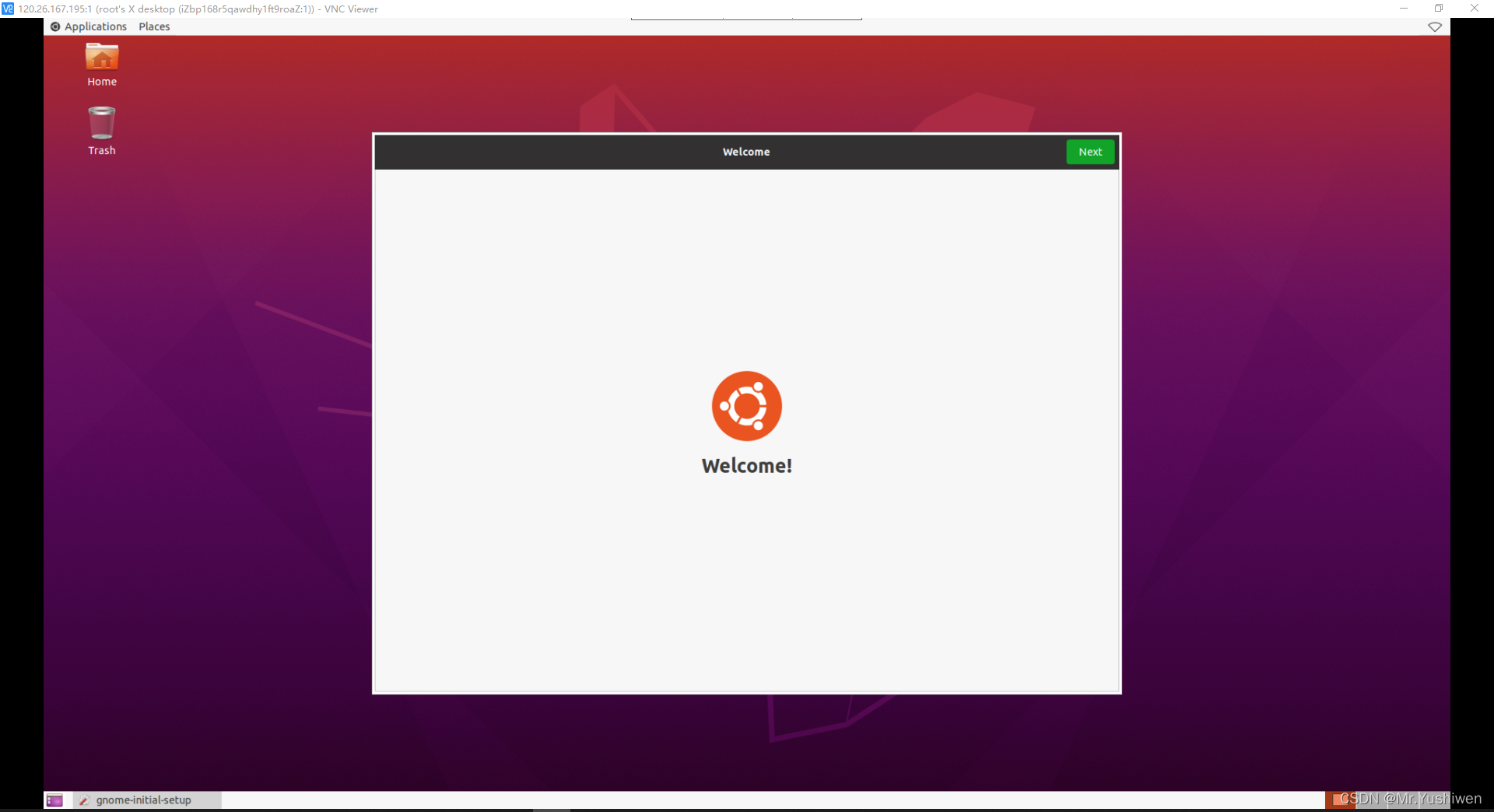Screen dimensions: 1494x812
Task: Select the Trash desktop icon
Action: click(x=102, y=131)
